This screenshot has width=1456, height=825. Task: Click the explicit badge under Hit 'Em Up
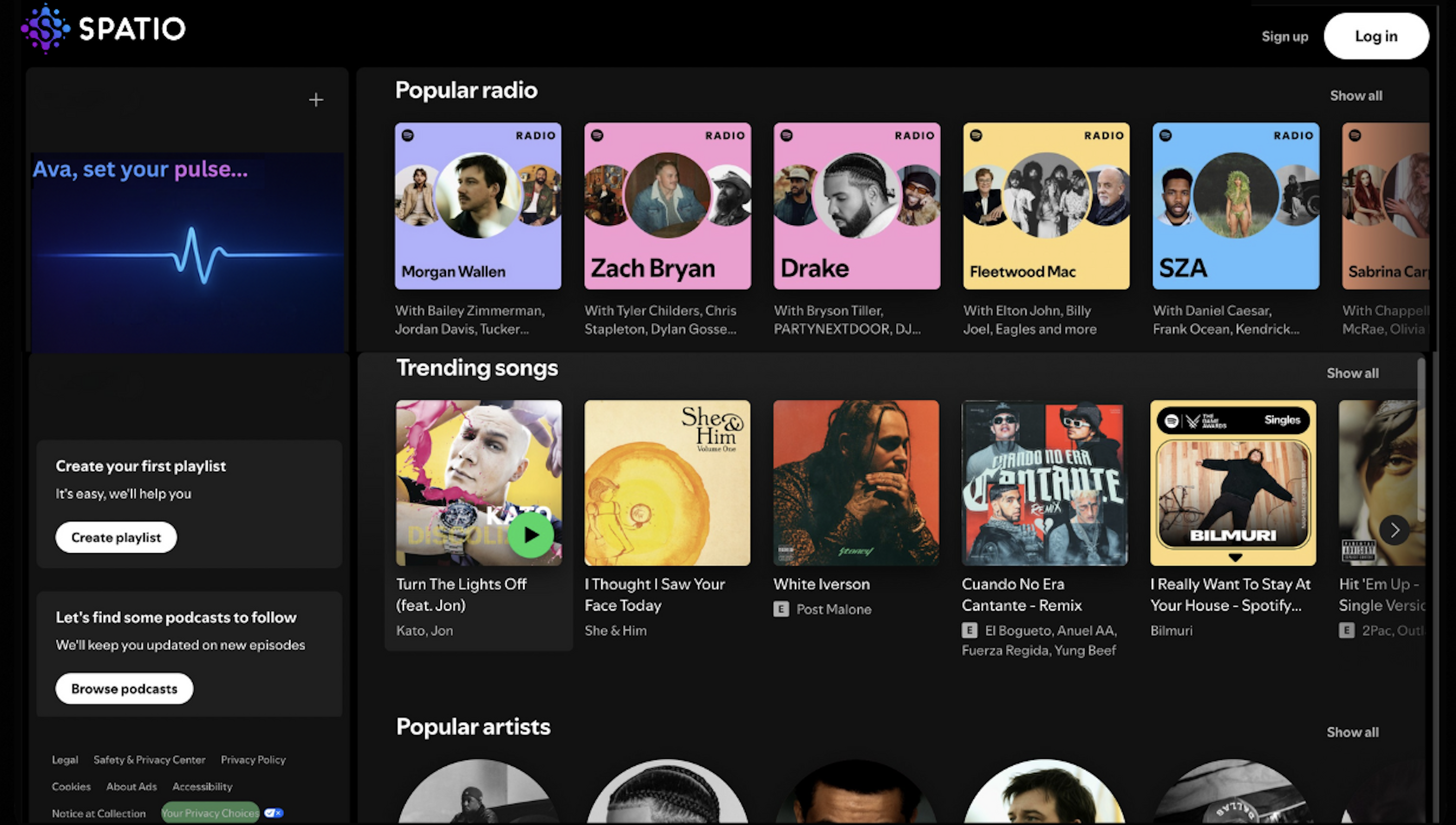[x=1347, y=631]
